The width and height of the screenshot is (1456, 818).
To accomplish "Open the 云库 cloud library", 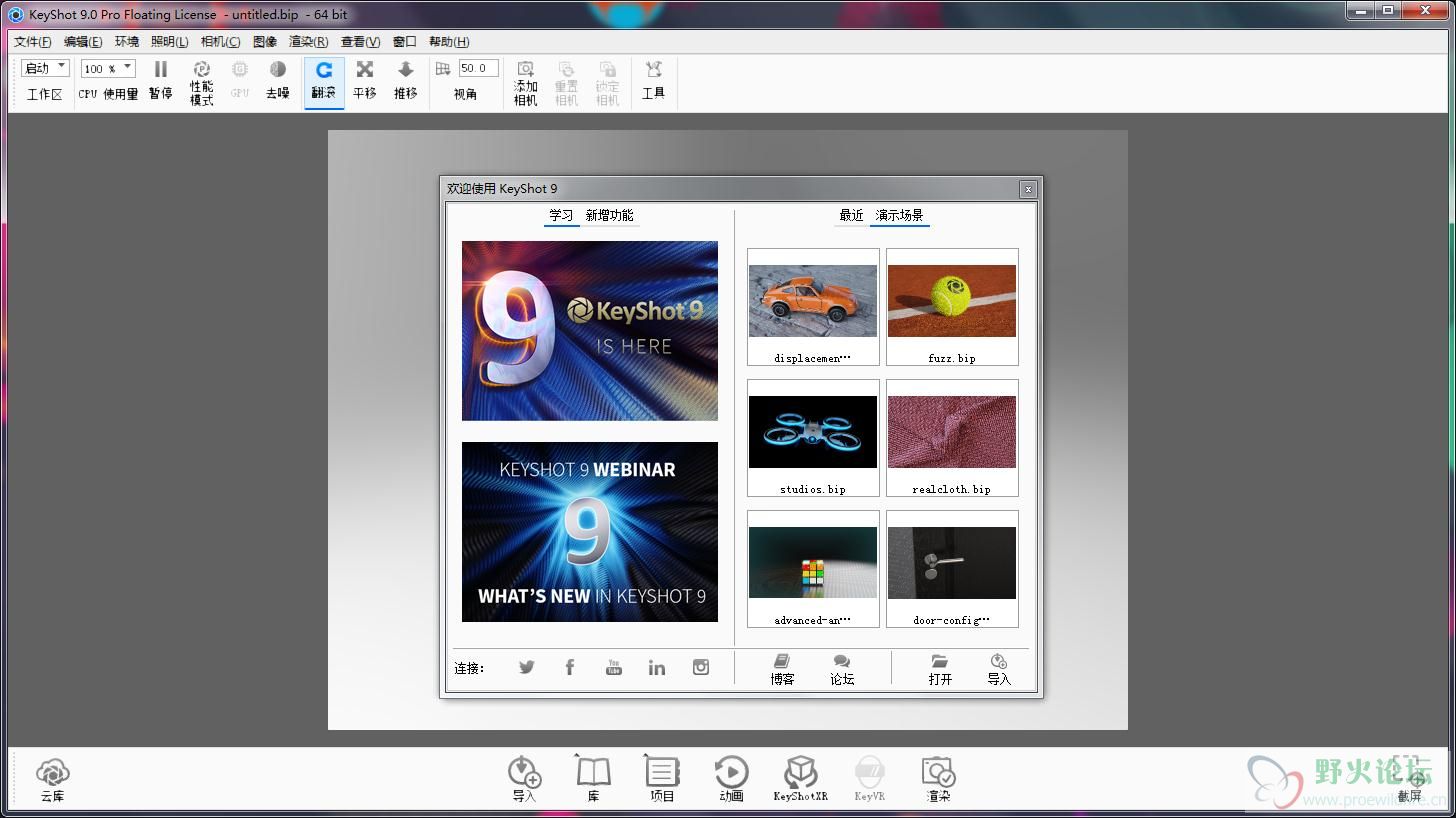I will (52, 780).
